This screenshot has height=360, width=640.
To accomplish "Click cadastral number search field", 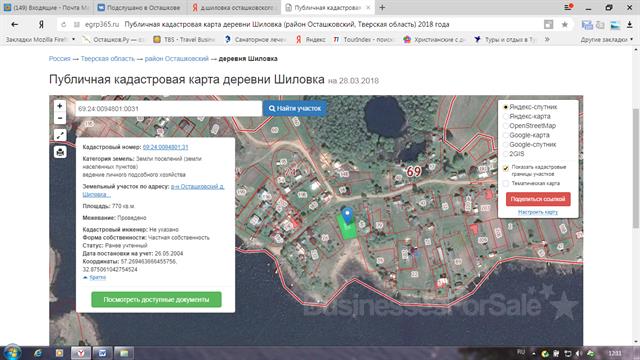I will coord(168,109).
